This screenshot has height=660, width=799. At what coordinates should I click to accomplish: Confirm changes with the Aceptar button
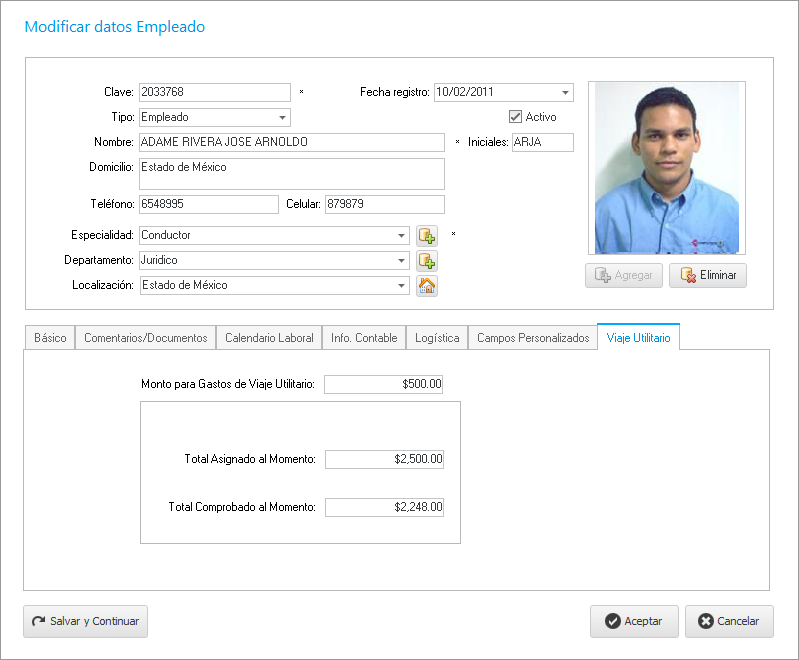(x=634, y=621)
